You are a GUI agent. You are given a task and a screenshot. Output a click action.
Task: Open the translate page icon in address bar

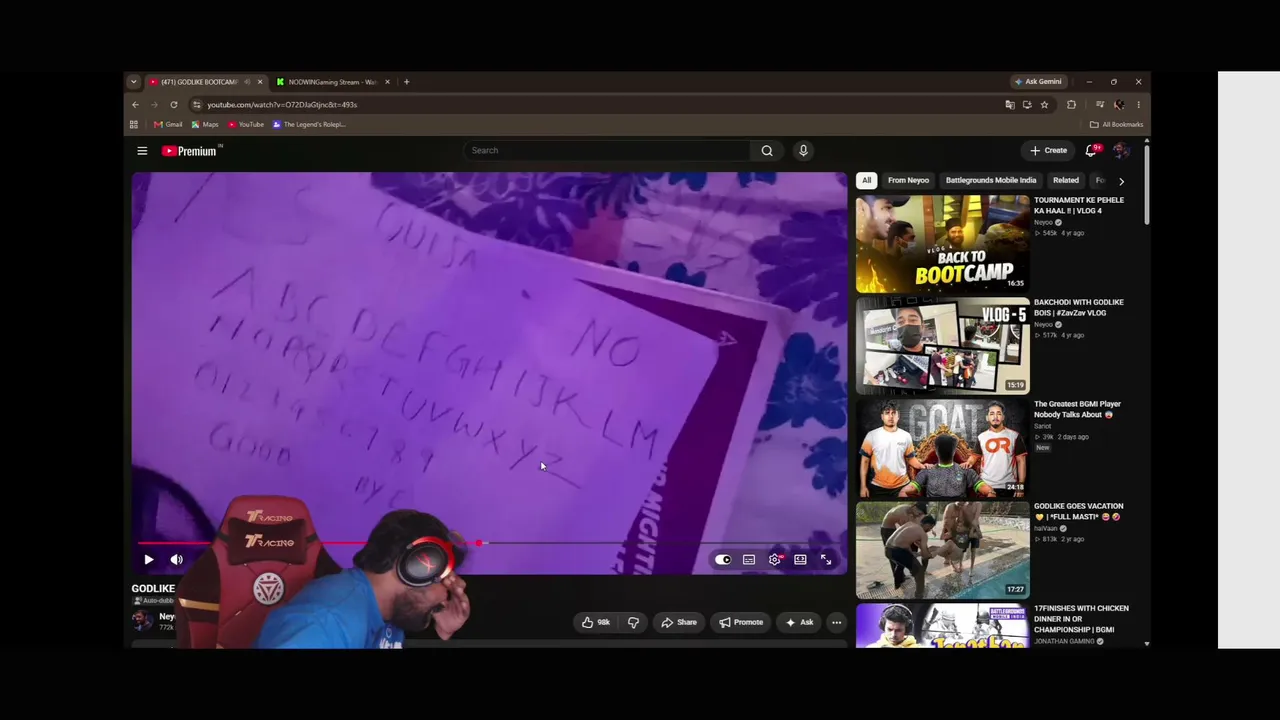tap(1009, 104)
